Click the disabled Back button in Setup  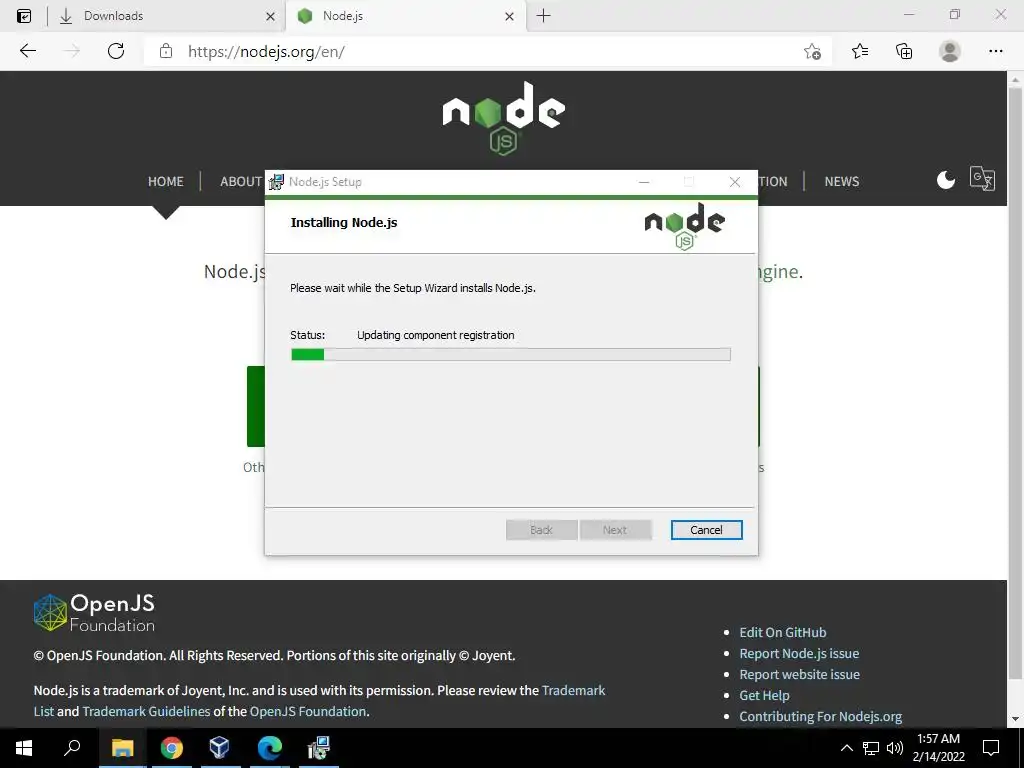[x=541, y=530]
